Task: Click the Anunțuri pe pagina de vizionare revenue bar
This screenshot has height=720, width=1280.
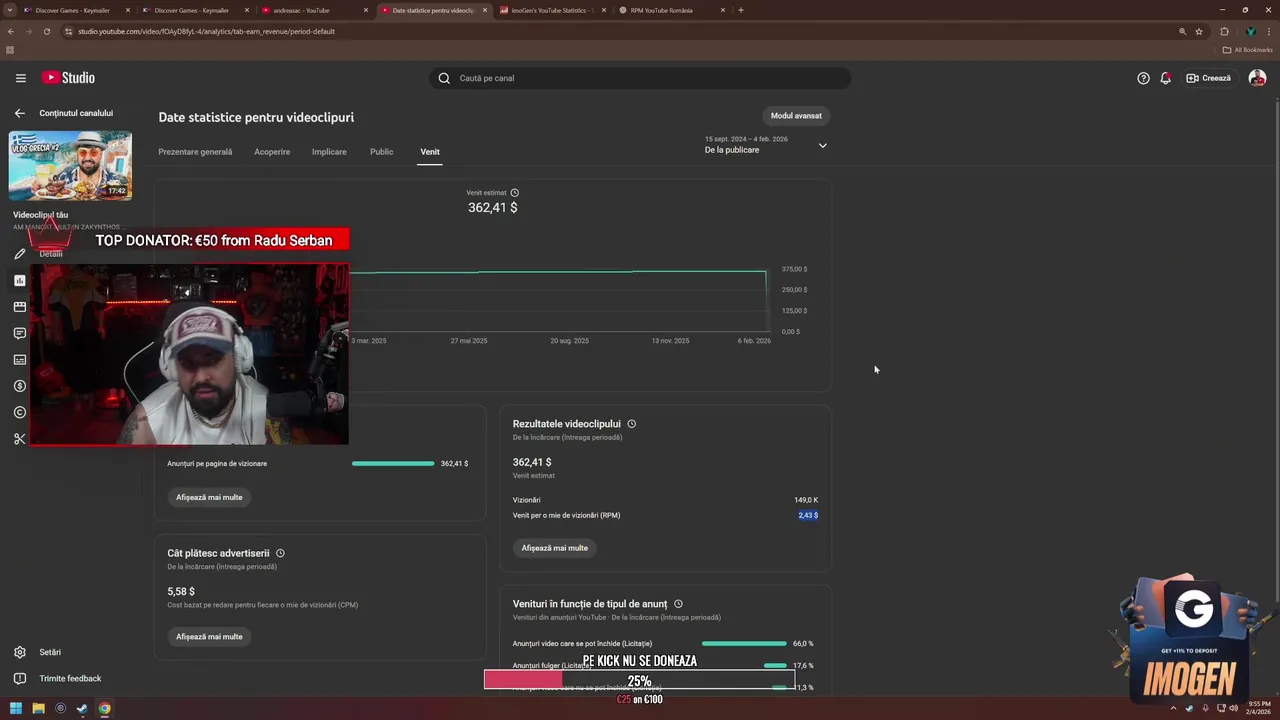Action: [x=393, y=464]
